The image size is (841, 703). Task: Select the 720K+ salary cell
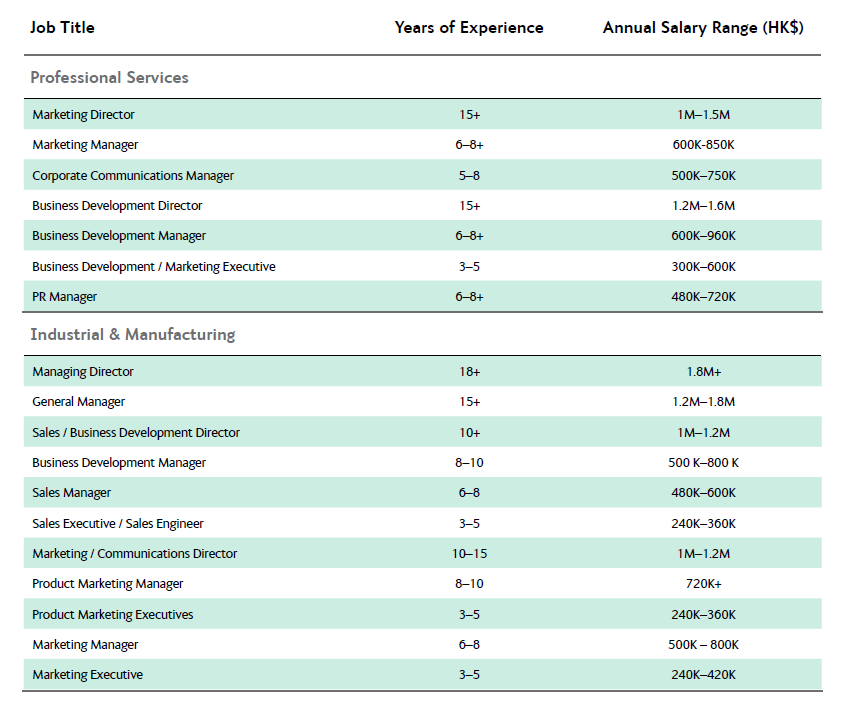tap(703, 583)
